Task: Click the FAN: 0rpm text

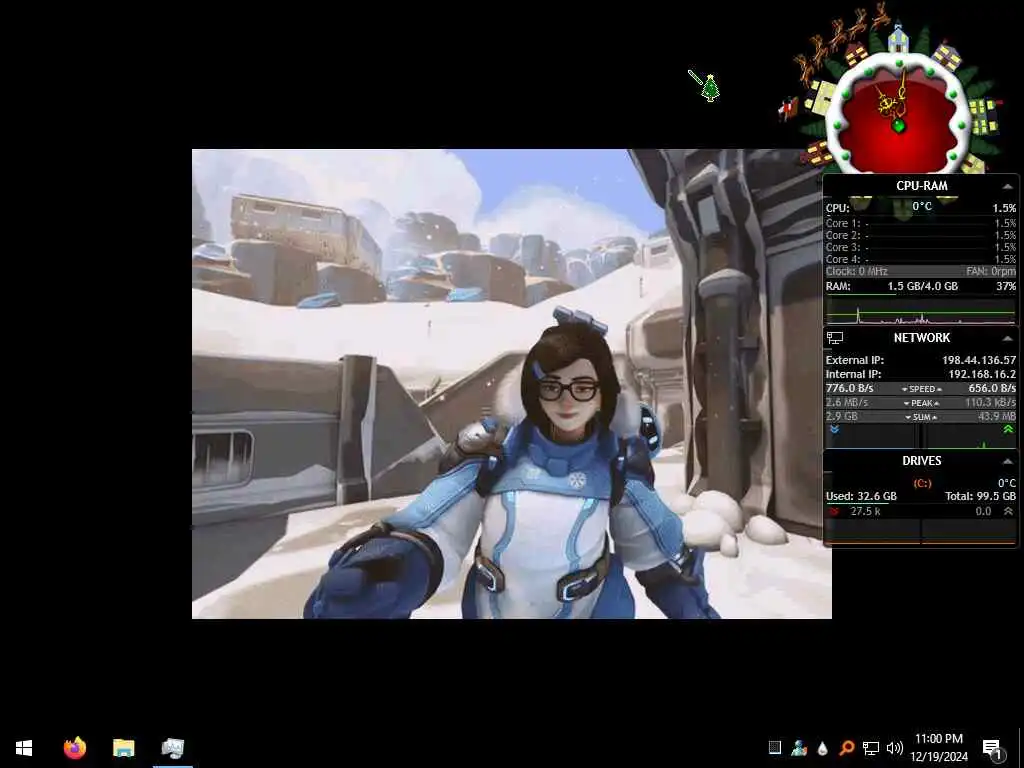Action: click(x=991, y=271)
